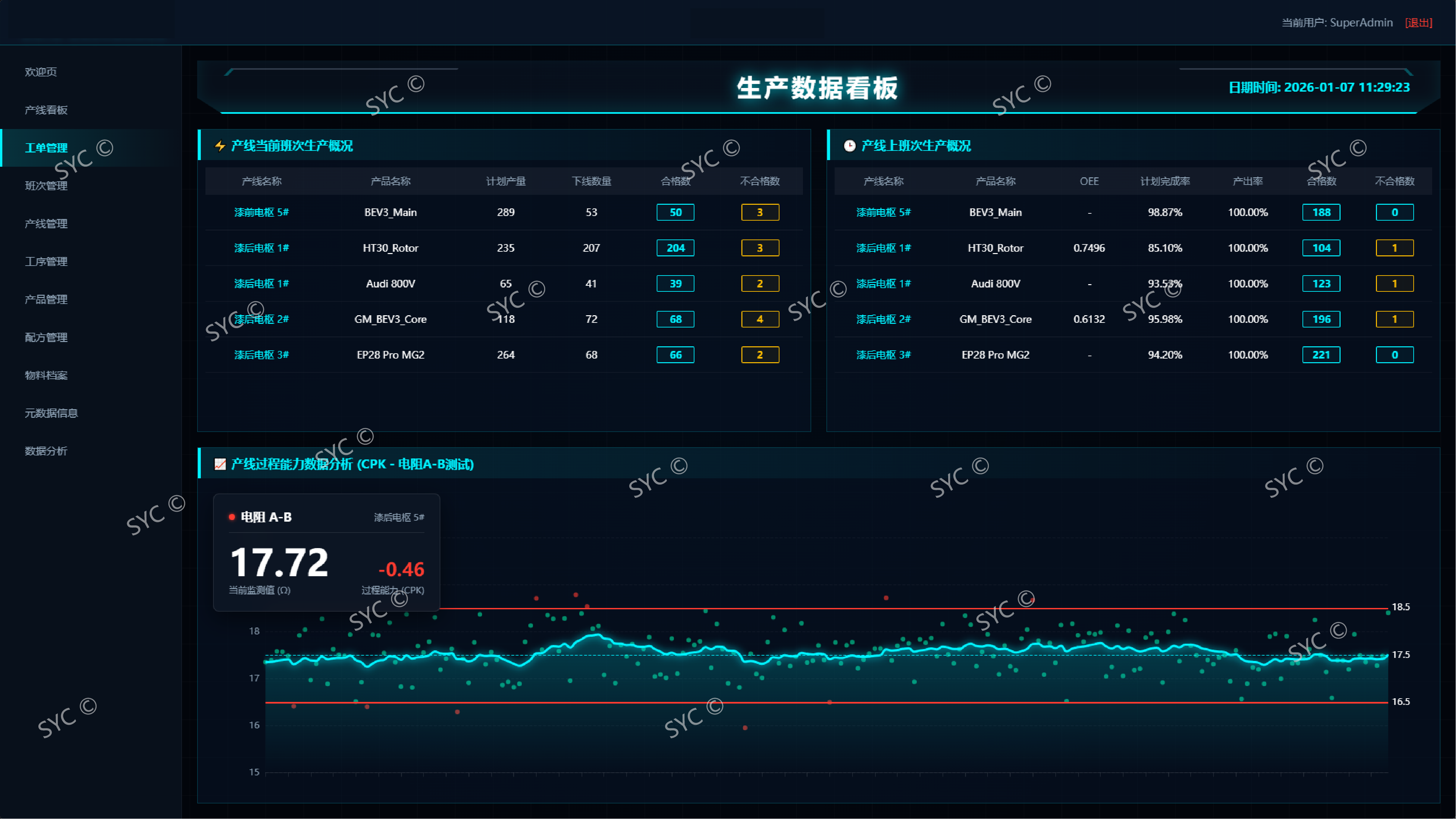1456x819 pixels.
Task: Open 配方管理 from the sidebar
Action: 46,337
